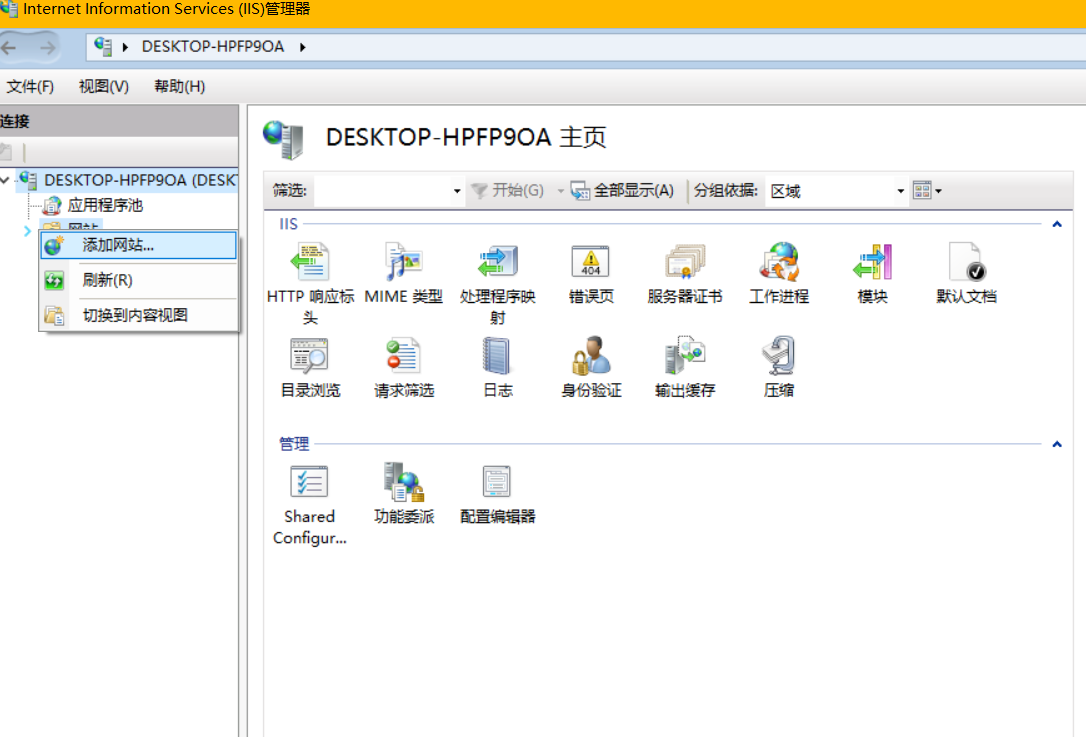Image resolution: width=1086 pixels, height=737 pixels.
Task: Click the green refresh icon beside 刷新(R)
Action: click(x=54, y=281)
